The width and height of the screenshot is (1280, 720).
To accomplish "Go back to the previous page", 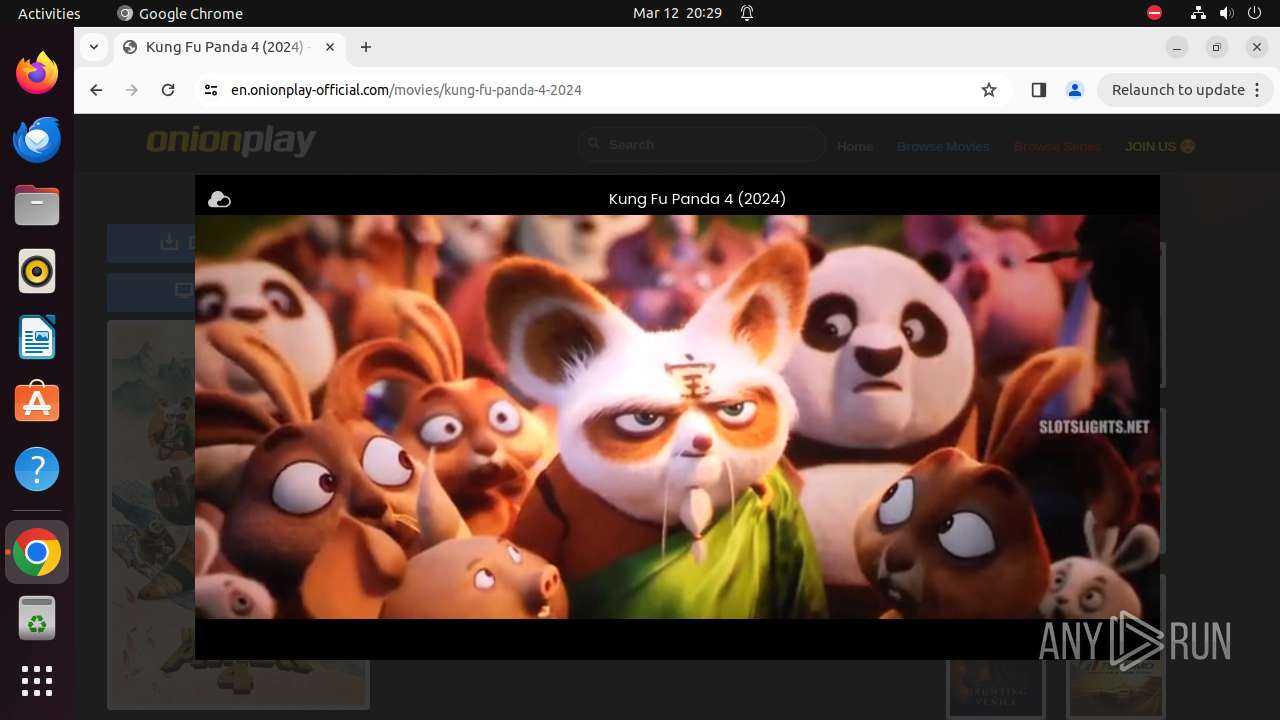I will pos(96,90).
